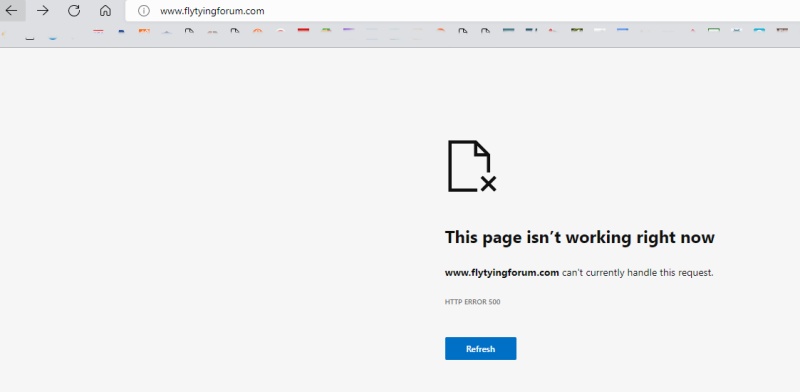Reload the page with the toolbar refresh icon
Image resolution: width=800 pixels, height=392 pixels.
[x=74, y=11]
